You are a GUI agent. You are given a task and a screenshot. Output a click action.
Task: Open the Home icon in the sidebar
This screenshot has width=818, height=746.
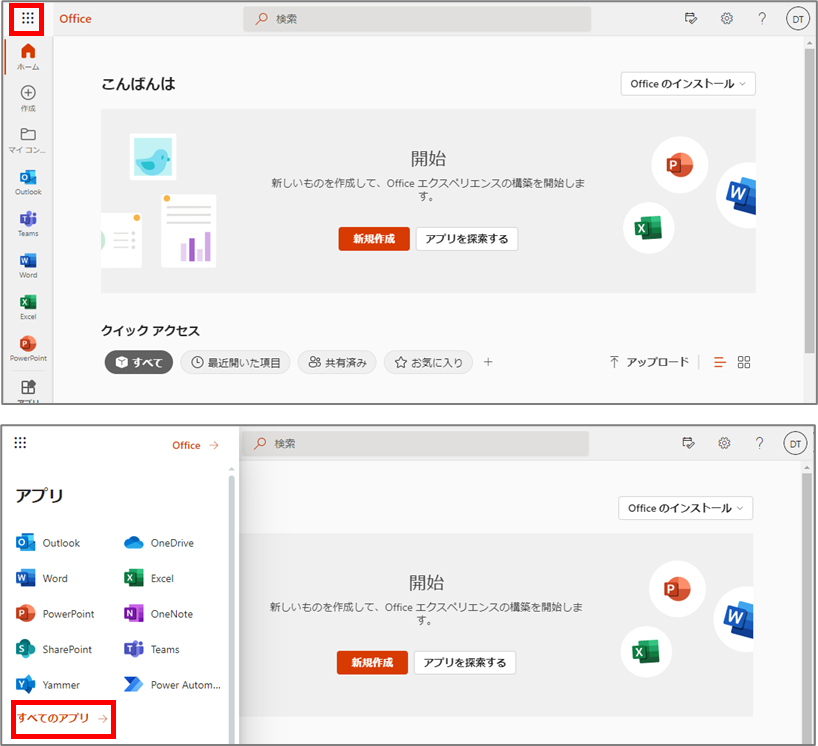pos(28,56)
